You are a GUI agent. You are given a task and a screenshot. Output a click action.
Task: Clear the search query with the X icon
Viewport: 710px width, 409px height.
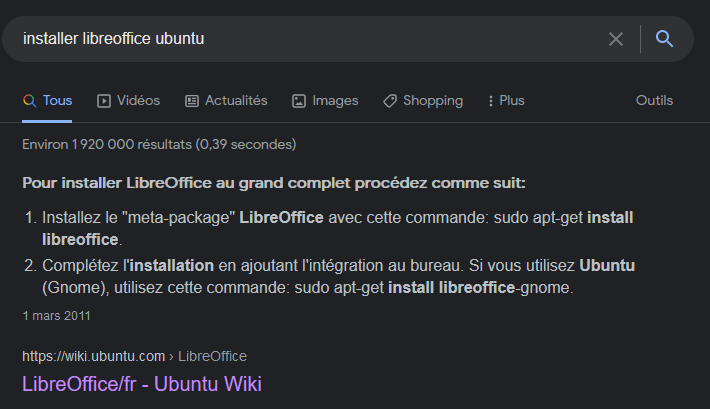tap(616, 39)
